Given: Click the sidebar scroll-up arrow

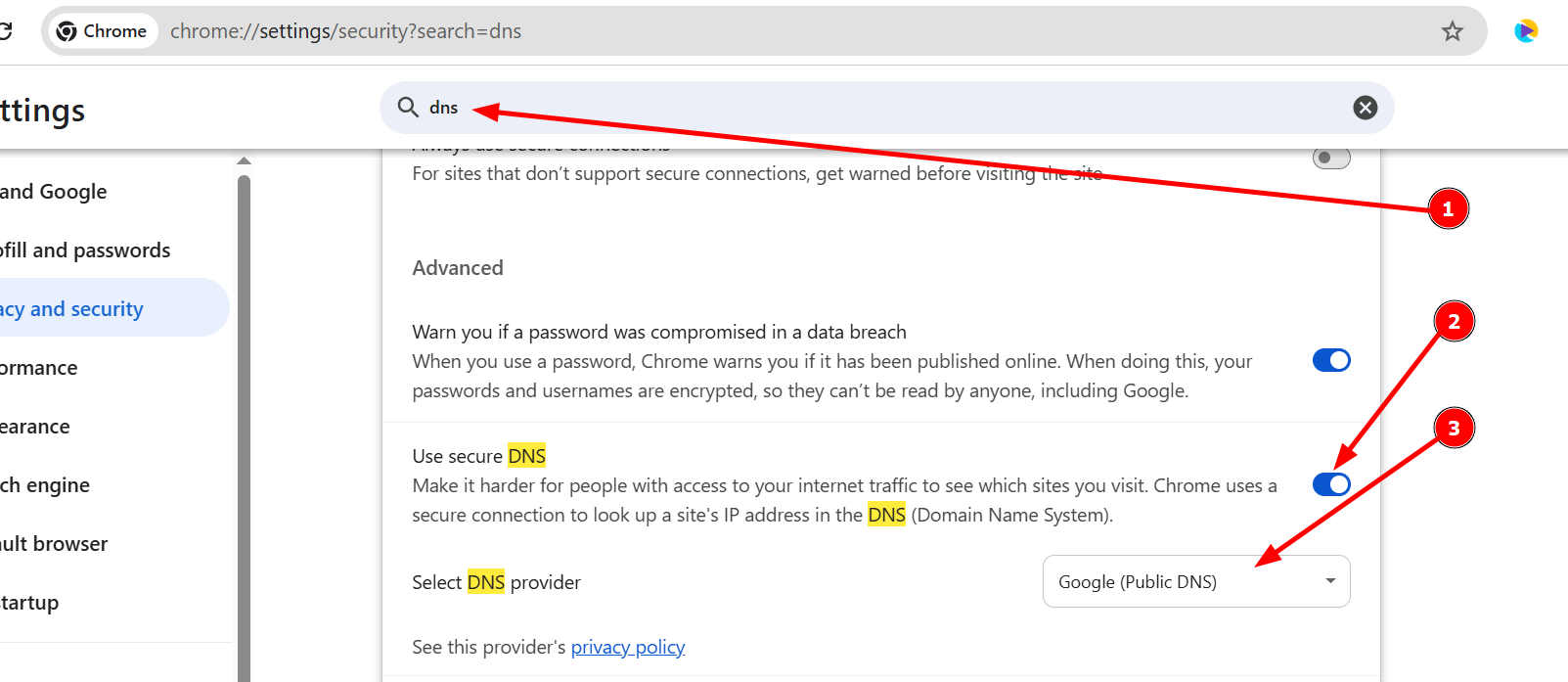Looking at the screenshot, I should (245, 161).
